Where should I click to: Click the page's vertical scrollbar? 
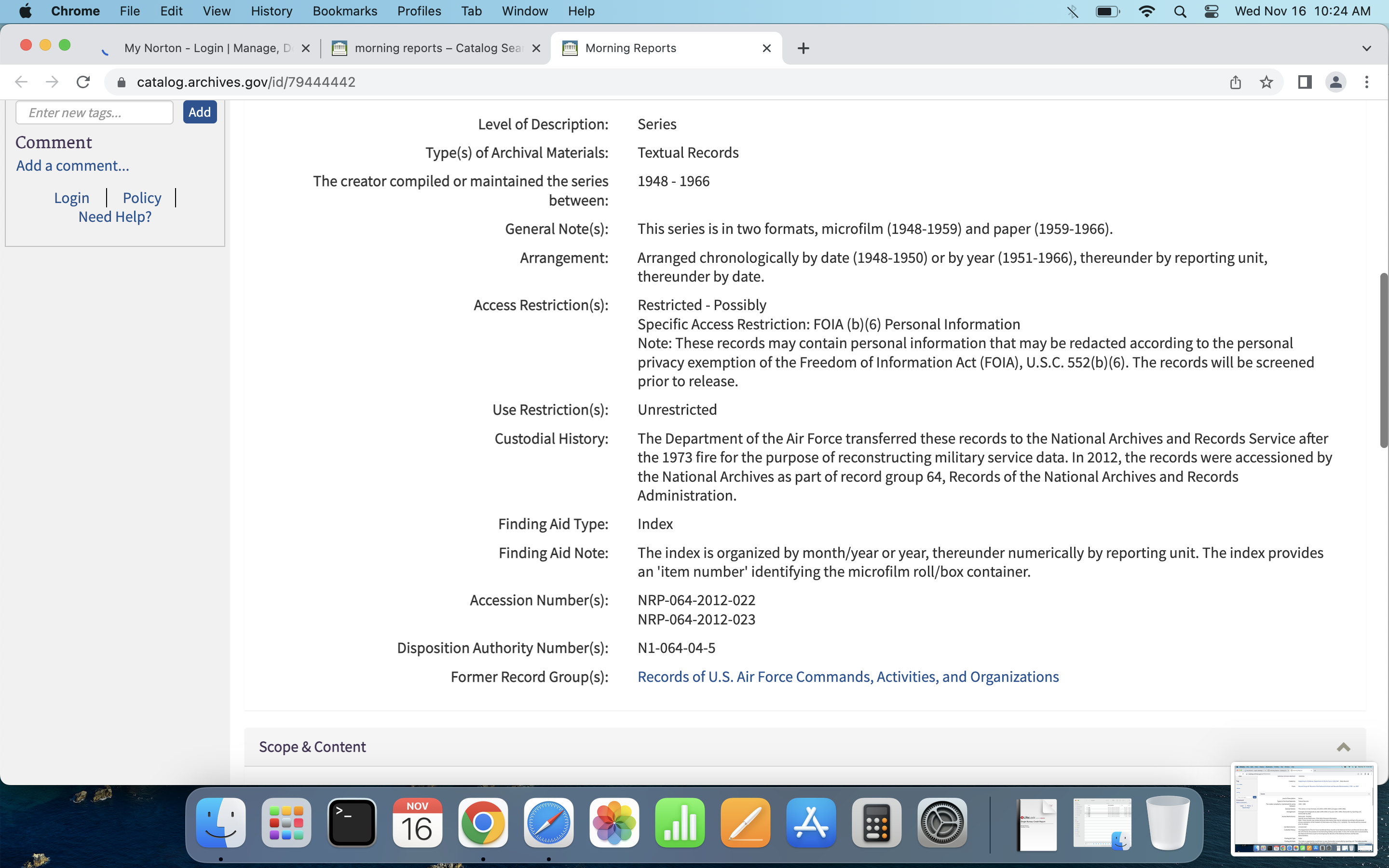[x=1383, y=361]
